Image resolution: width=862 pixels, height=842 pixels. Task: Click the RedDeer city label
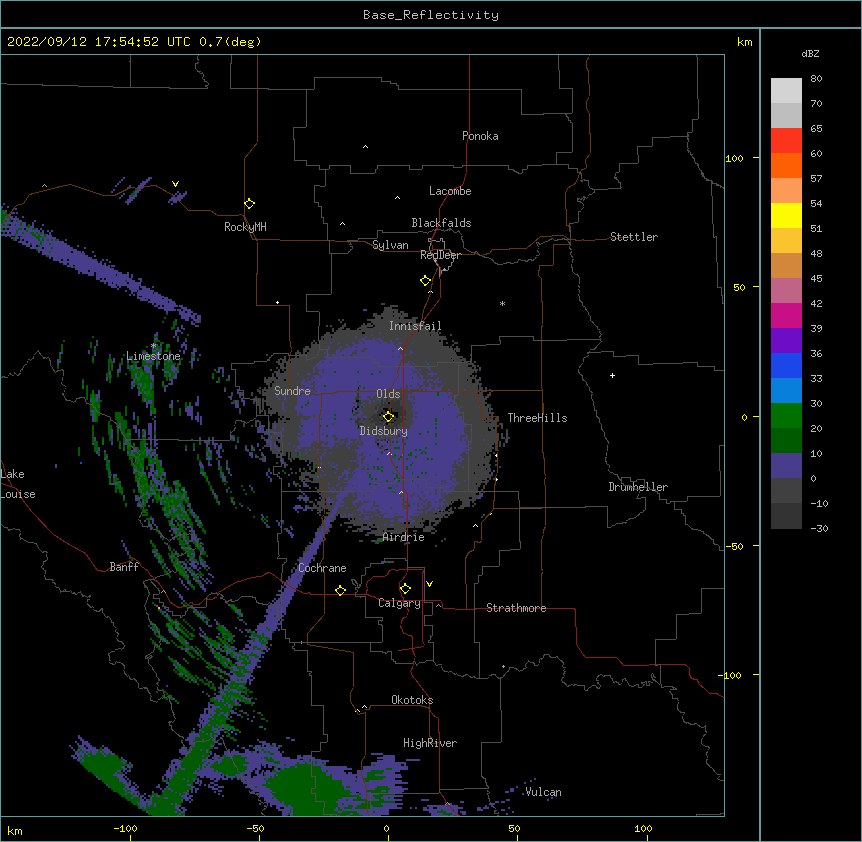(440, 255)
